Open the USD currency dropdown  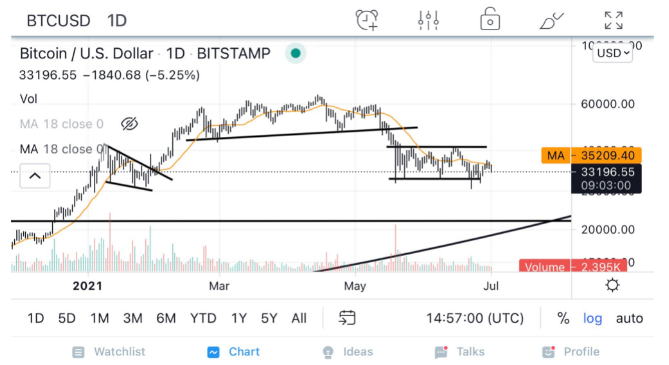point(612,53)
